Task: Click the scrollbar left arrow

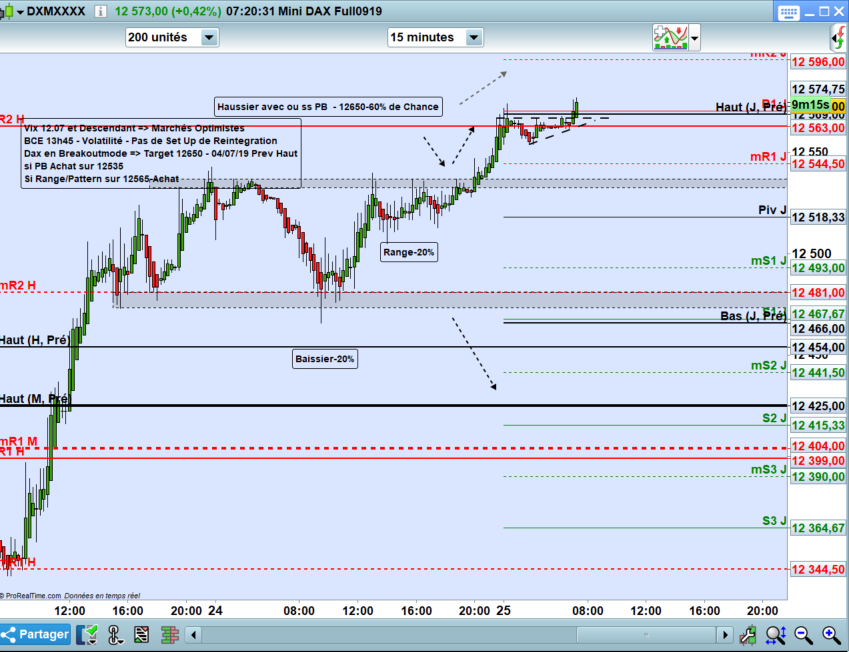Action: point(193,635)
